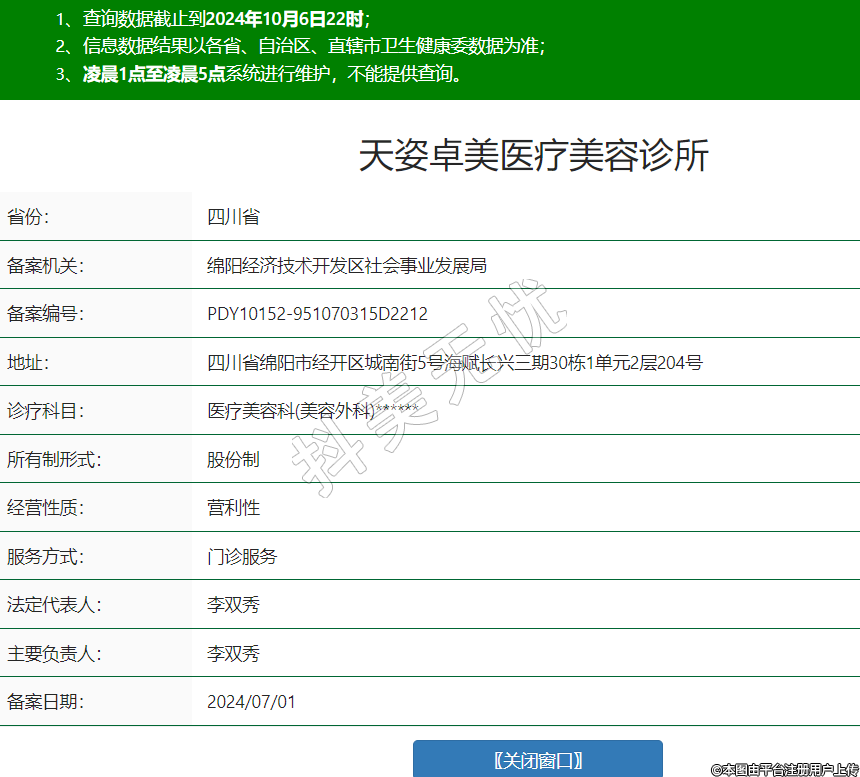
Task: Click the legal representative name 李双秀
Action: pyautogui.click(x=233, y=605)
